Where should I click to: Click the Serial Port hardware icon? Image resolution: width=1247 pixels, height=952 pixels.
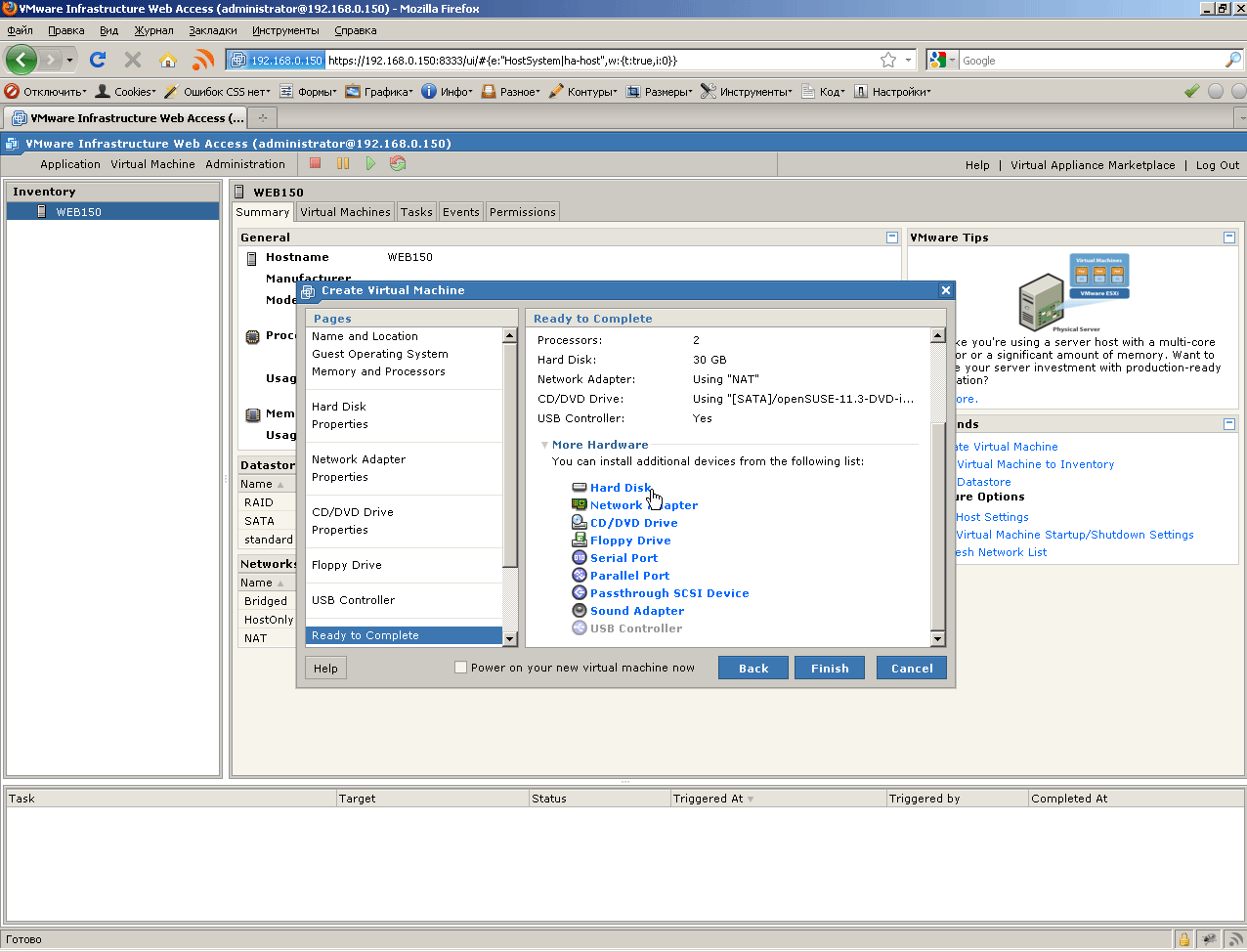[580, 558]
